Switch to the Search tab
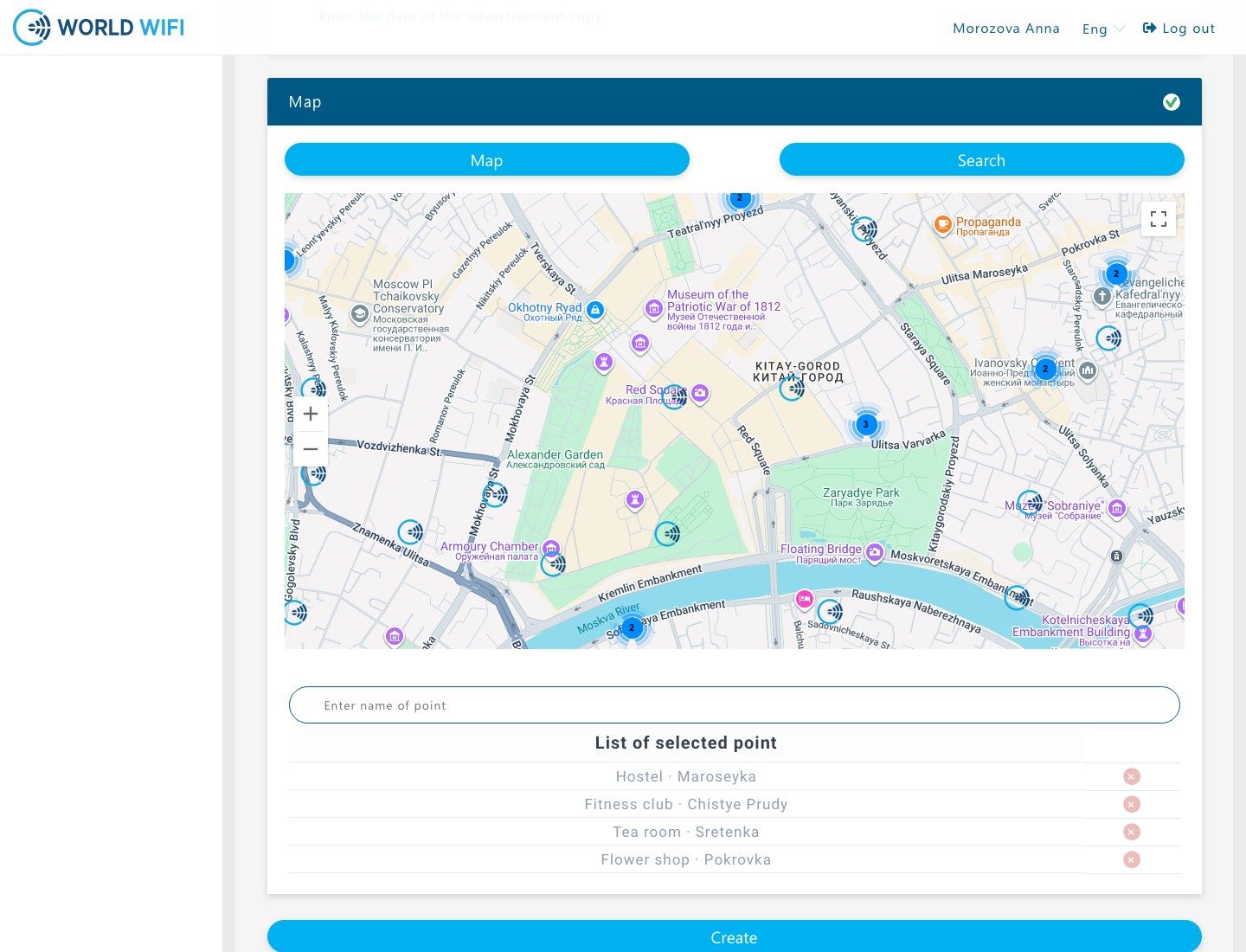The width and height of the screenshot is (1246, 952). (x=982, y=160)
